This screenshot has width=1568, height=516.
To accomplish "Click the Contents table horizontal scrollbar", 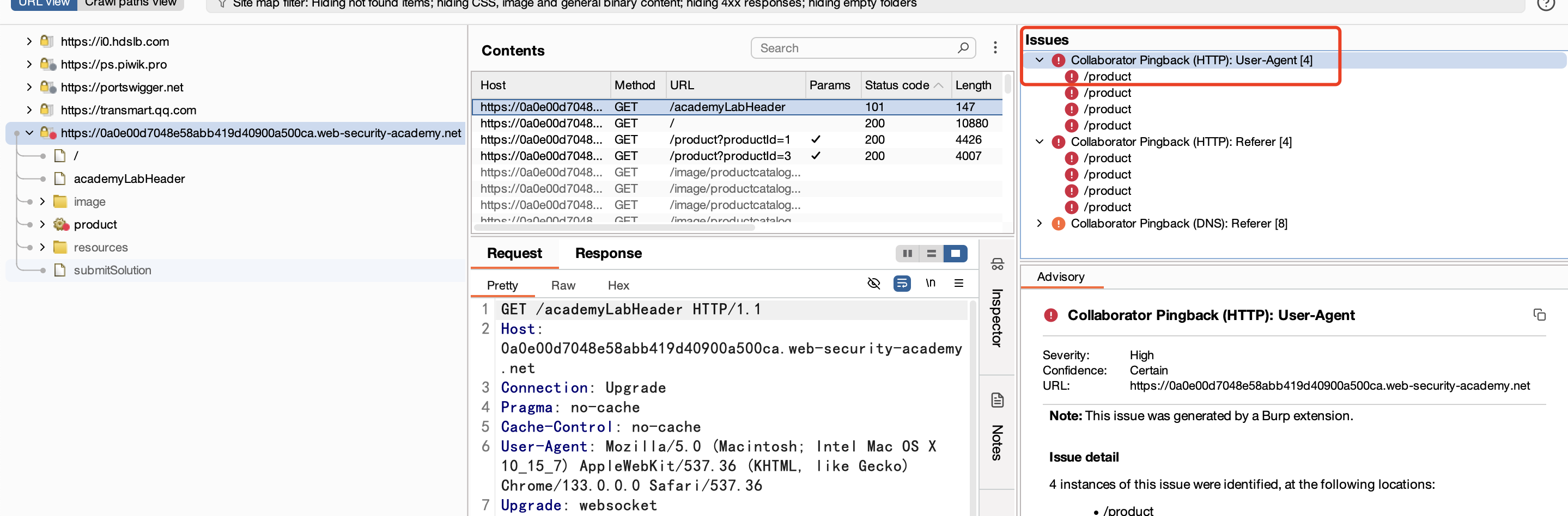I will pos(615,228).
